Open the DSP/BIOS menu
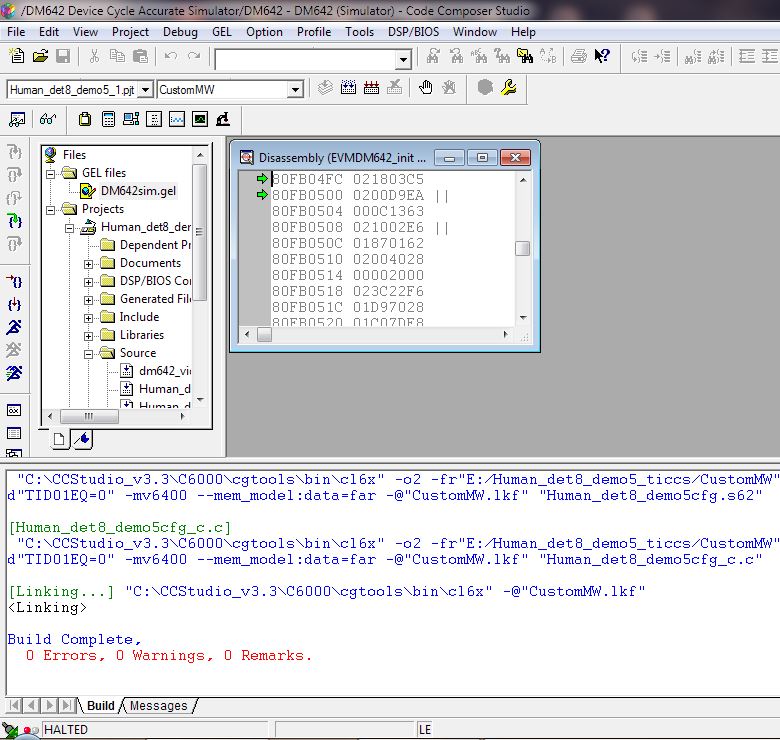Viewport: 780px width, 740px height. pos(413,32)
